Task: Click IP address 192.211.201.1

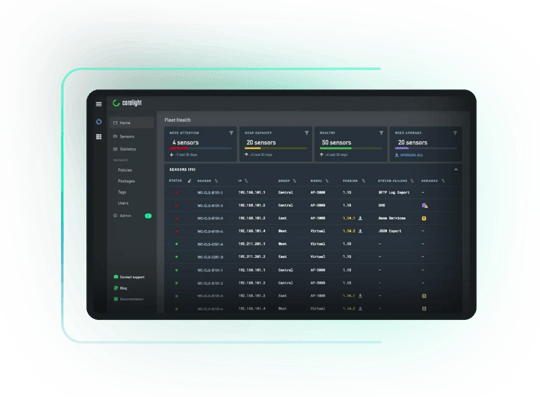Action: coord(252,244)
